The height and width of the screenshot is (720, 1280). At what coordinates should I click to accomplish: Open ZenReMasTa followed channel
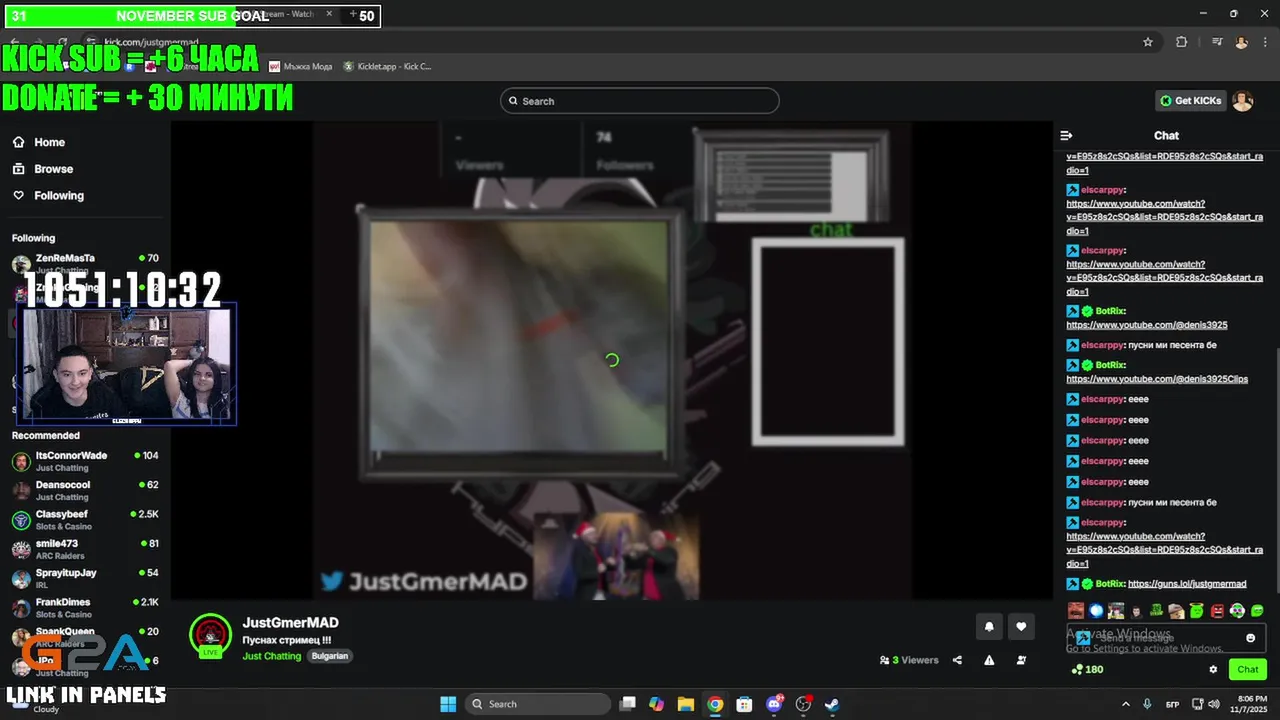click(84, 263)
